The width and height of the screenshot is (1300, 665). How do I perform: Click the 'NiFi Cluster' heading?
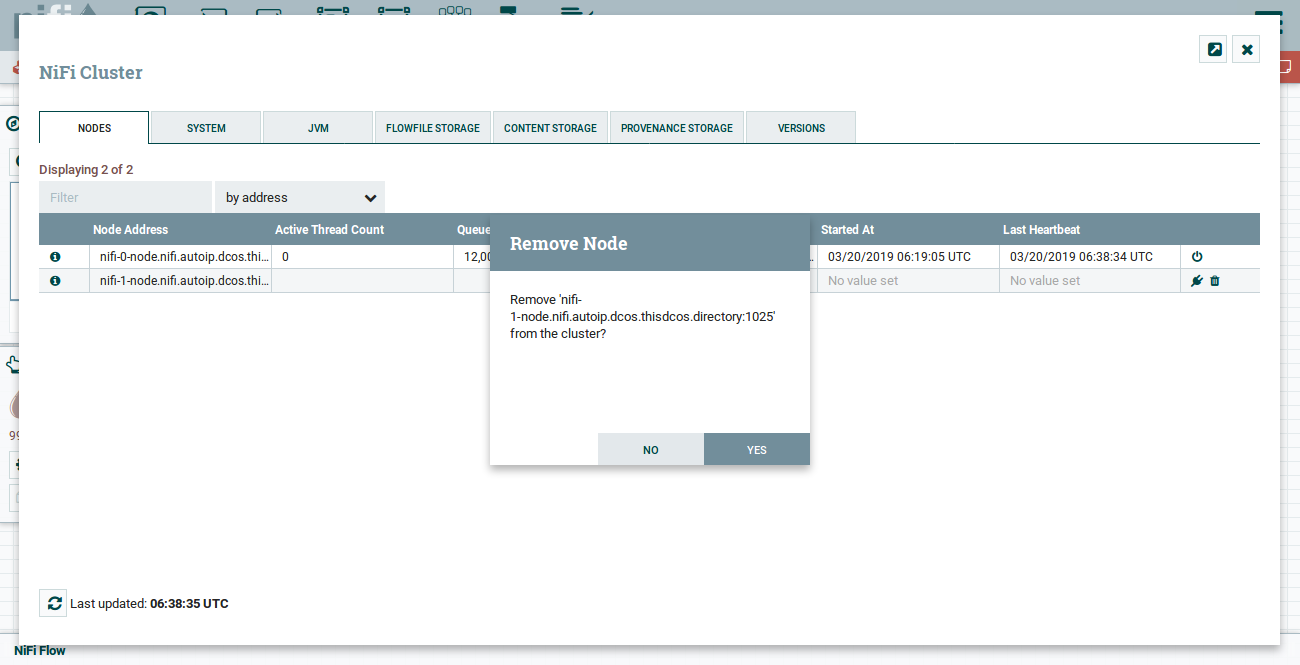[x=91, y=73]
